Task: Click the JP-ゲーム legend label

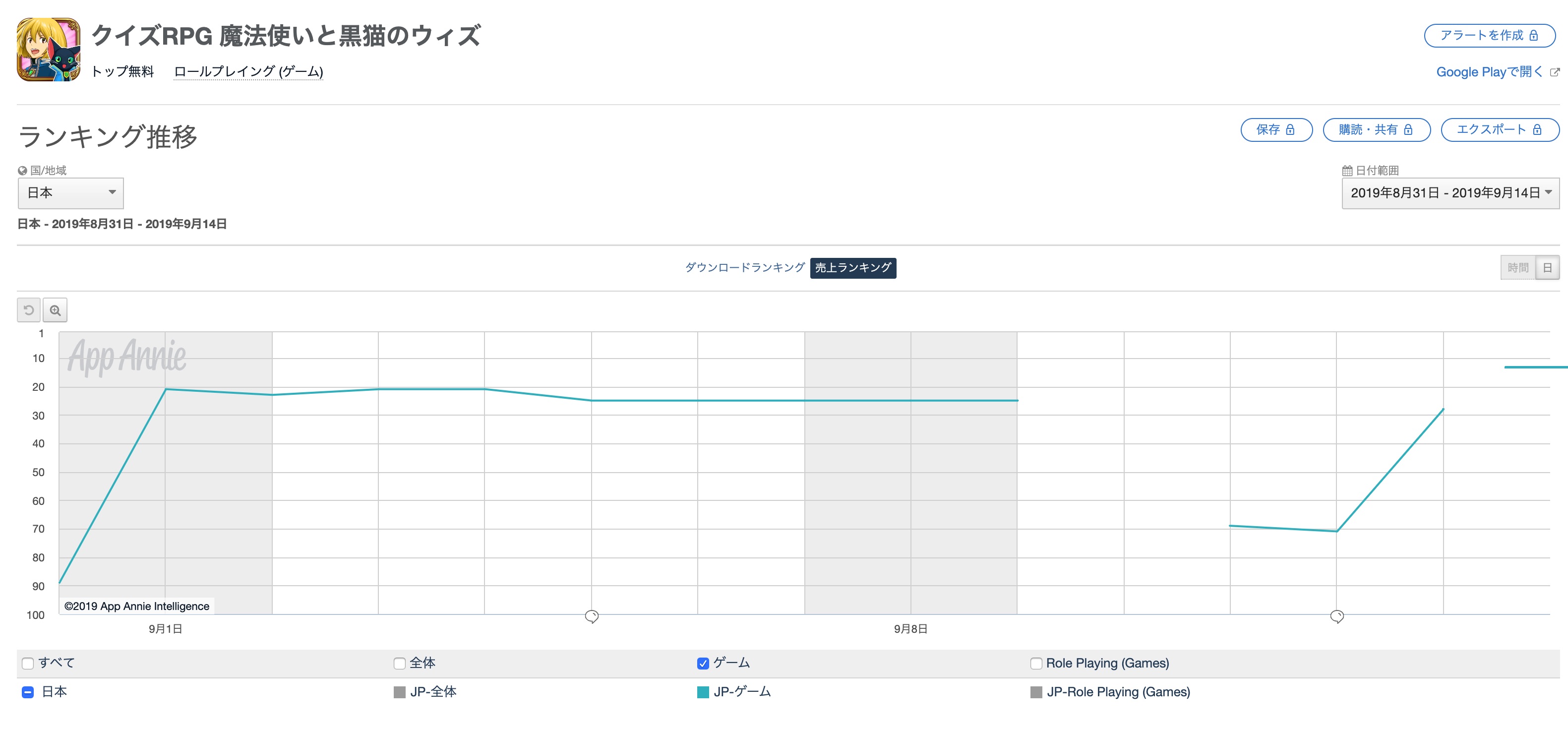Action: click(x=742, y=692)
